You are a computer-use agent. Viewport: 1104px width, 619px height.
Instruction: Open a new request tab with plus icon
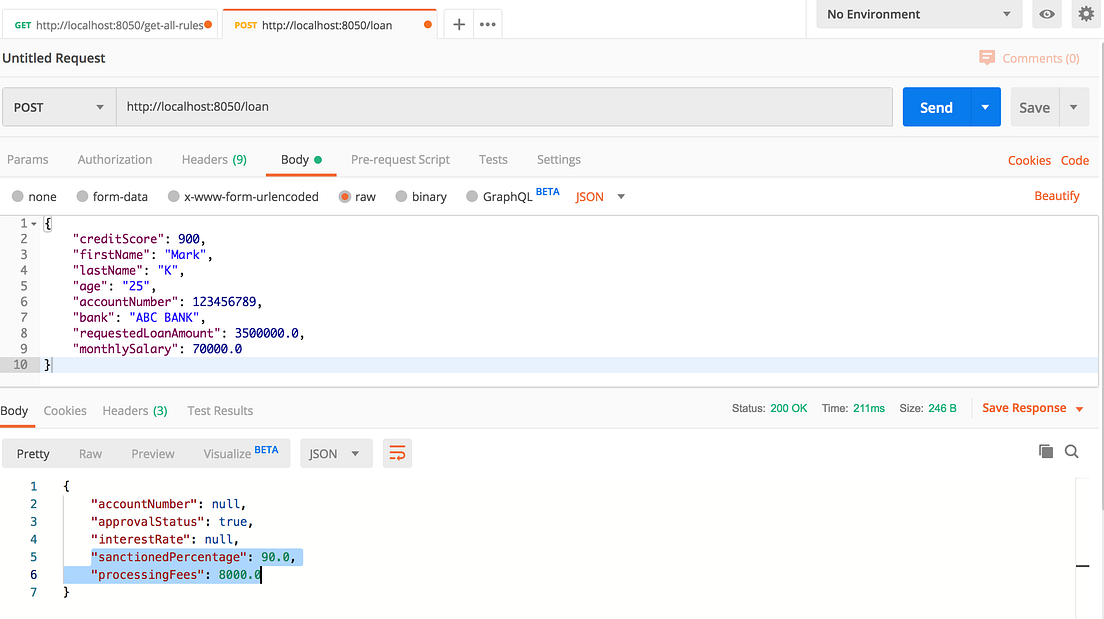pyautogui.click(x=458, y=22)
